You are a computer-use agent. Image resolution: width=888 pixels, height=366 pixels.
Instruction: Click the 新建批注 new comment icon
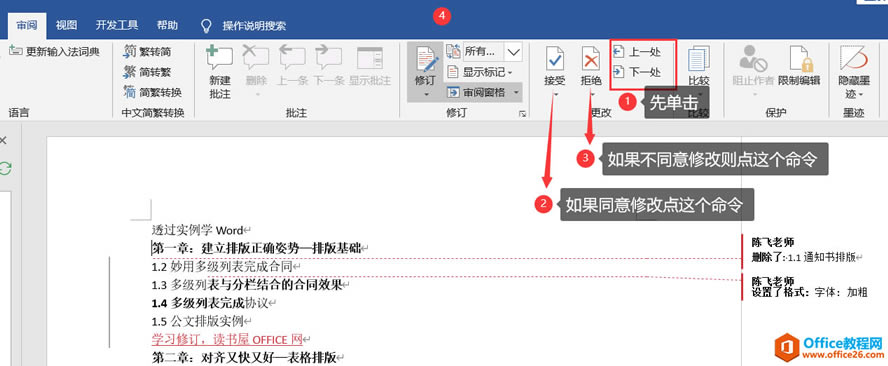(x=219, y=59)
